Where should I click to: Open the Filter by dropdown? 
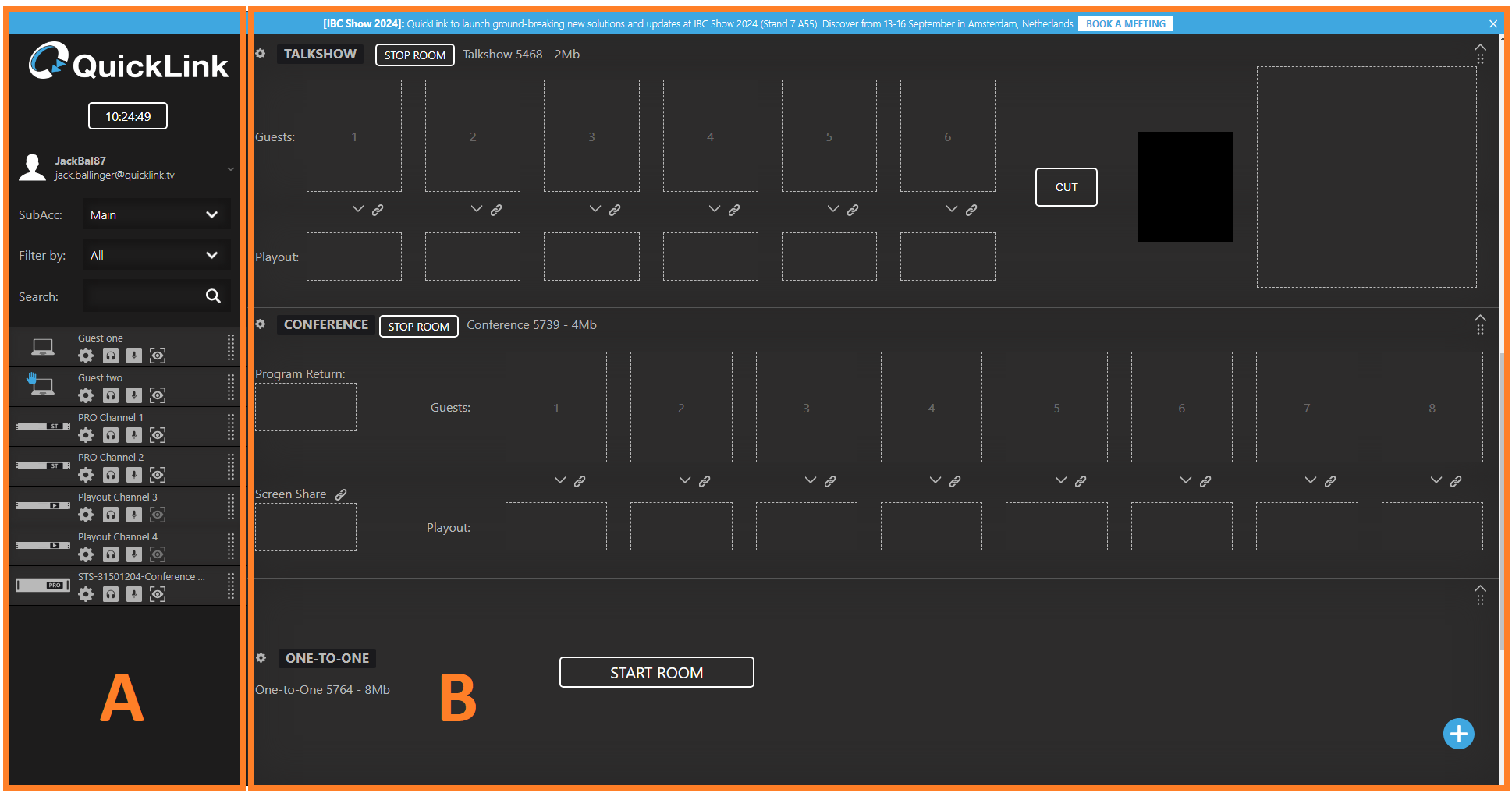[x=156, y=256]
